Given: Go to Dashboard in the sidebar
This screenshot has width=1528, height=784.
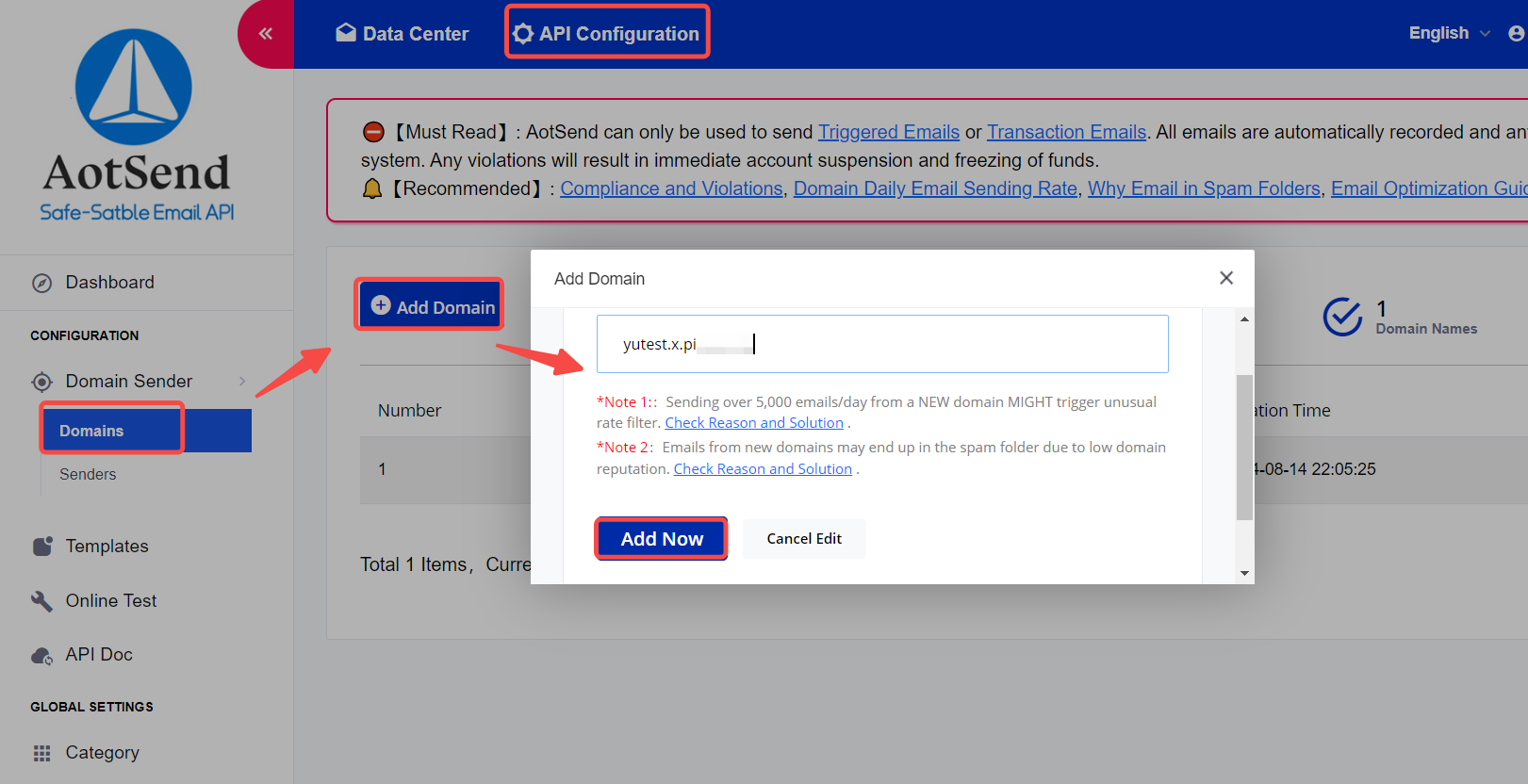Looking at the screenshot, I should pos(109,283).
